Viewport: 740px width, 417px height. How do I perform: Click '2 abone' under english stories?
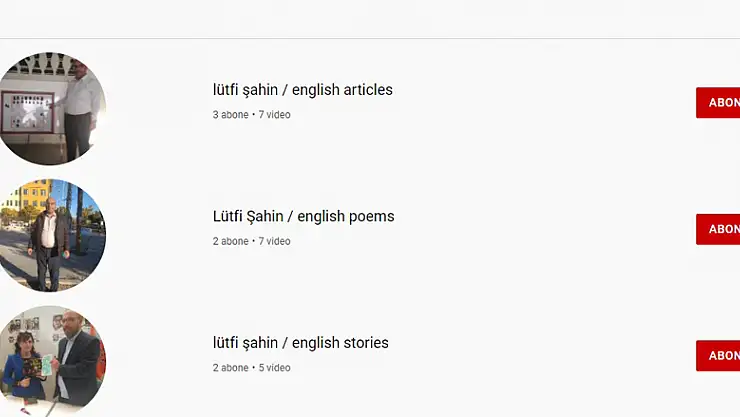click(x=230, y=368)
